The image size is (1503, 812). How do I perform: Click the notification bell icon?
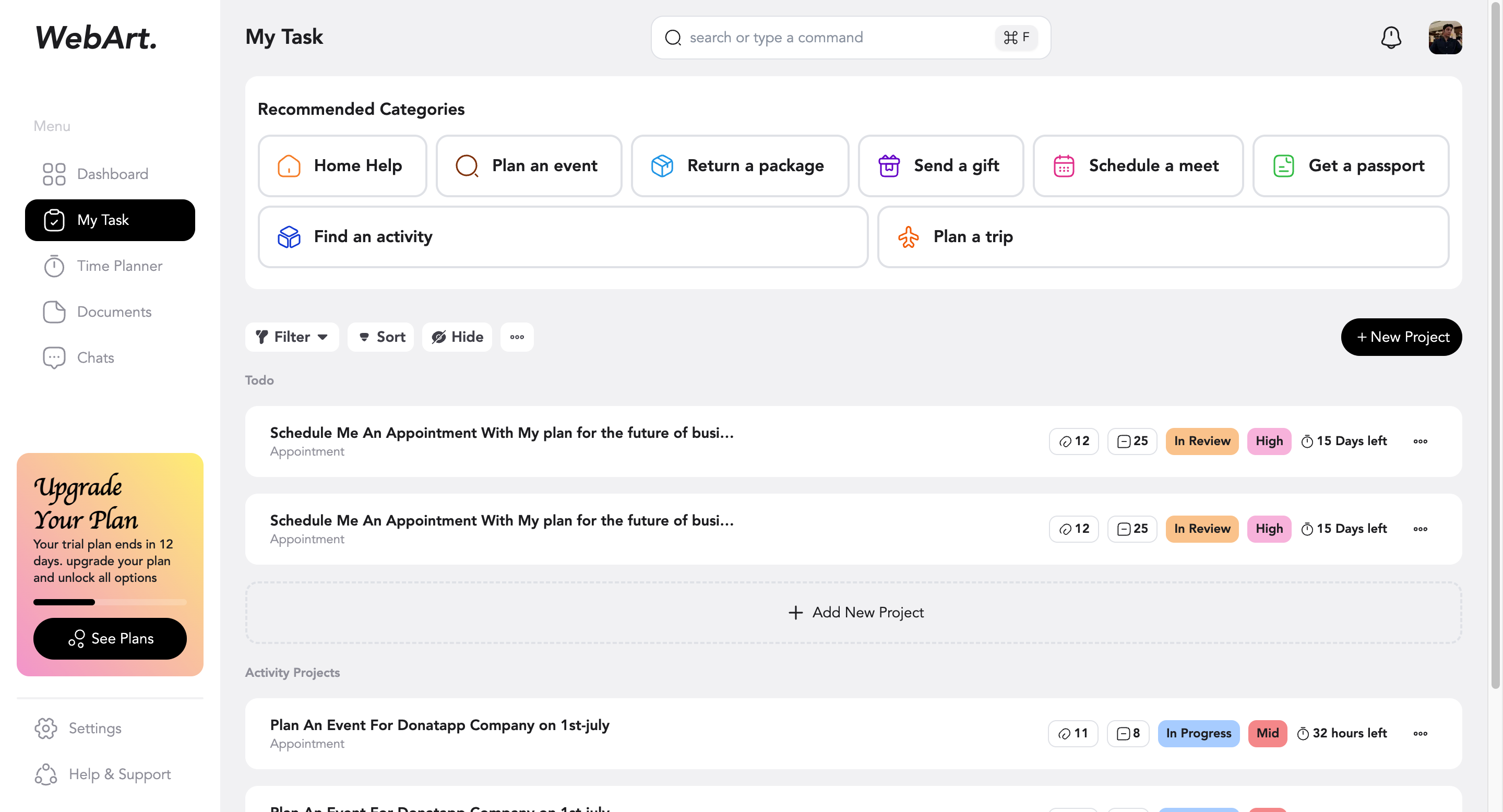tap(1390, 38)
